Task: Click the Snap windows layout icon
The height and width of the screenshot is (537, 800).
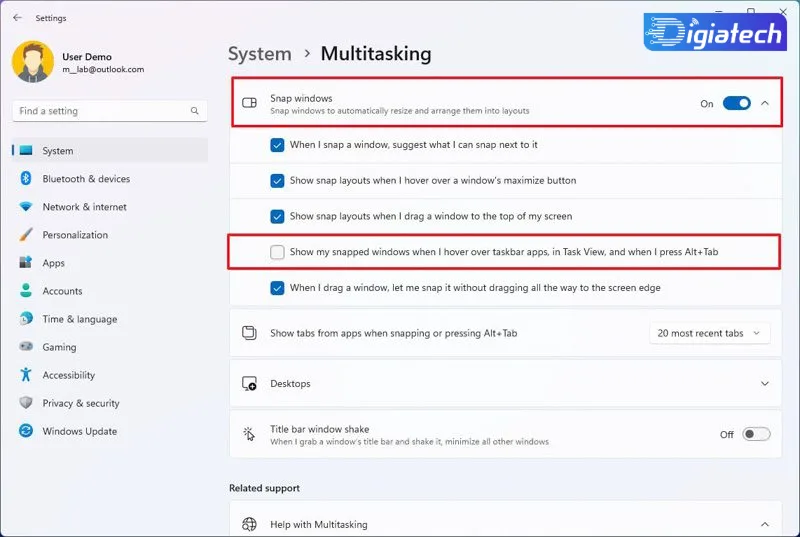Action: pyautogui.click(x=249, y=103)
